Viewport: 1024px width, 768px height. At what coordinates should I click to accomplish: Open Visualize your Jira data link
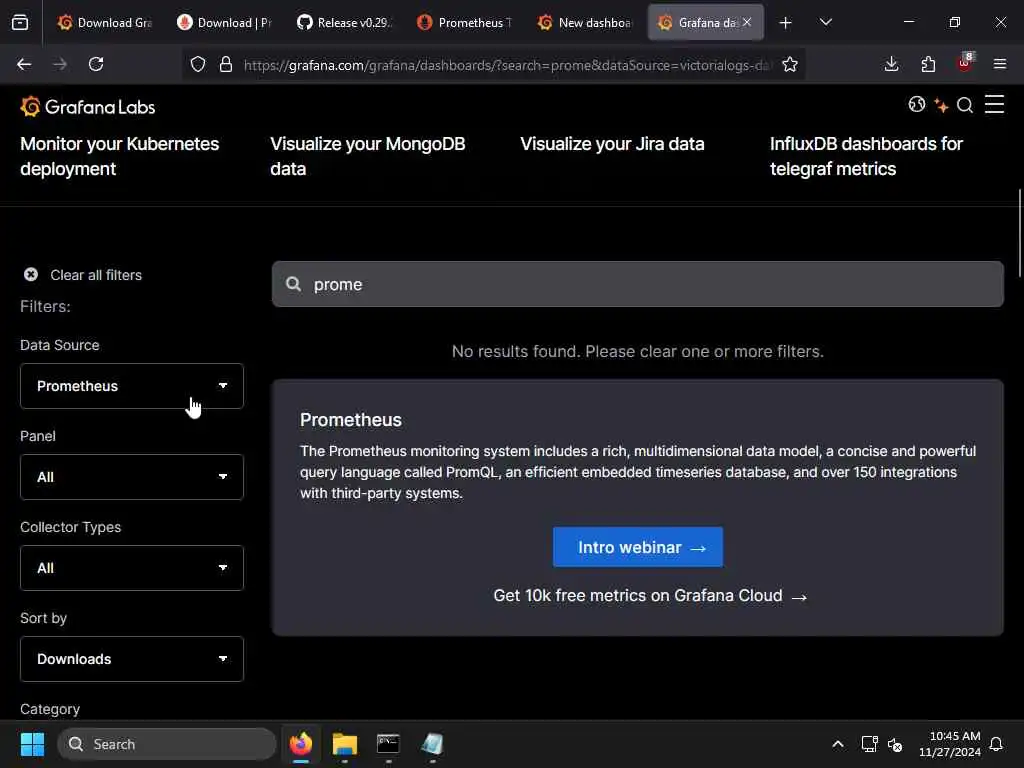tap(612, 144)
